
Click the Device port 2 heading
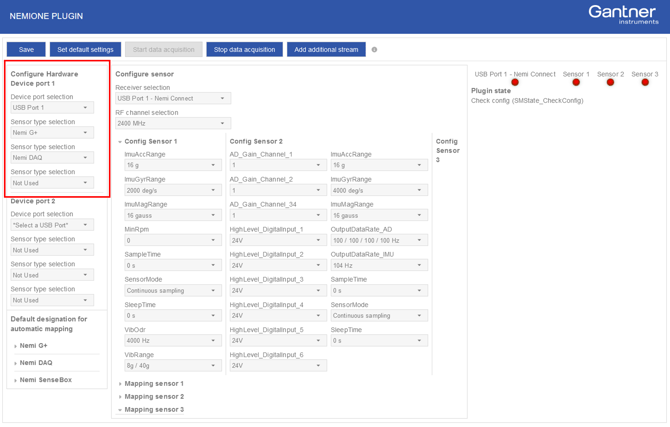[x=33, y=201]
